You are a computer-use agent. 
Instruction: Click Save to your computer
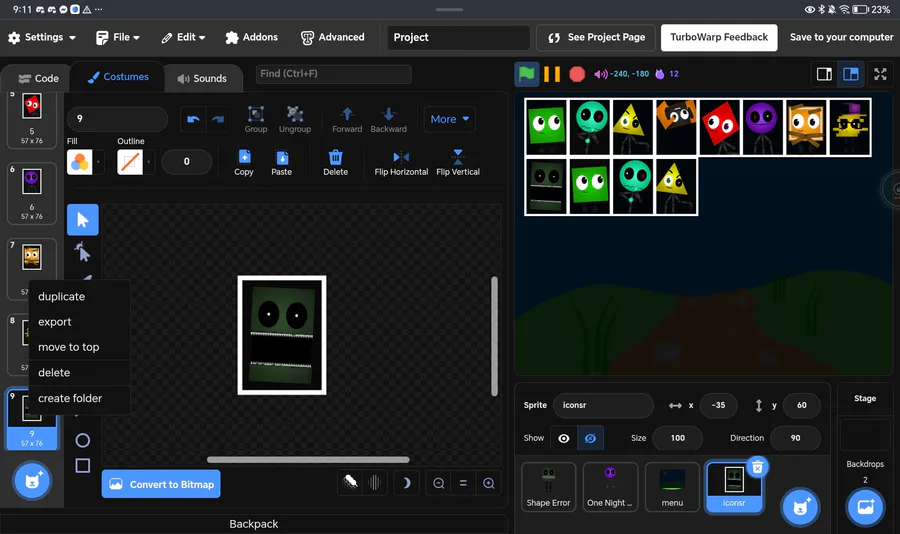tap(841, 37)
